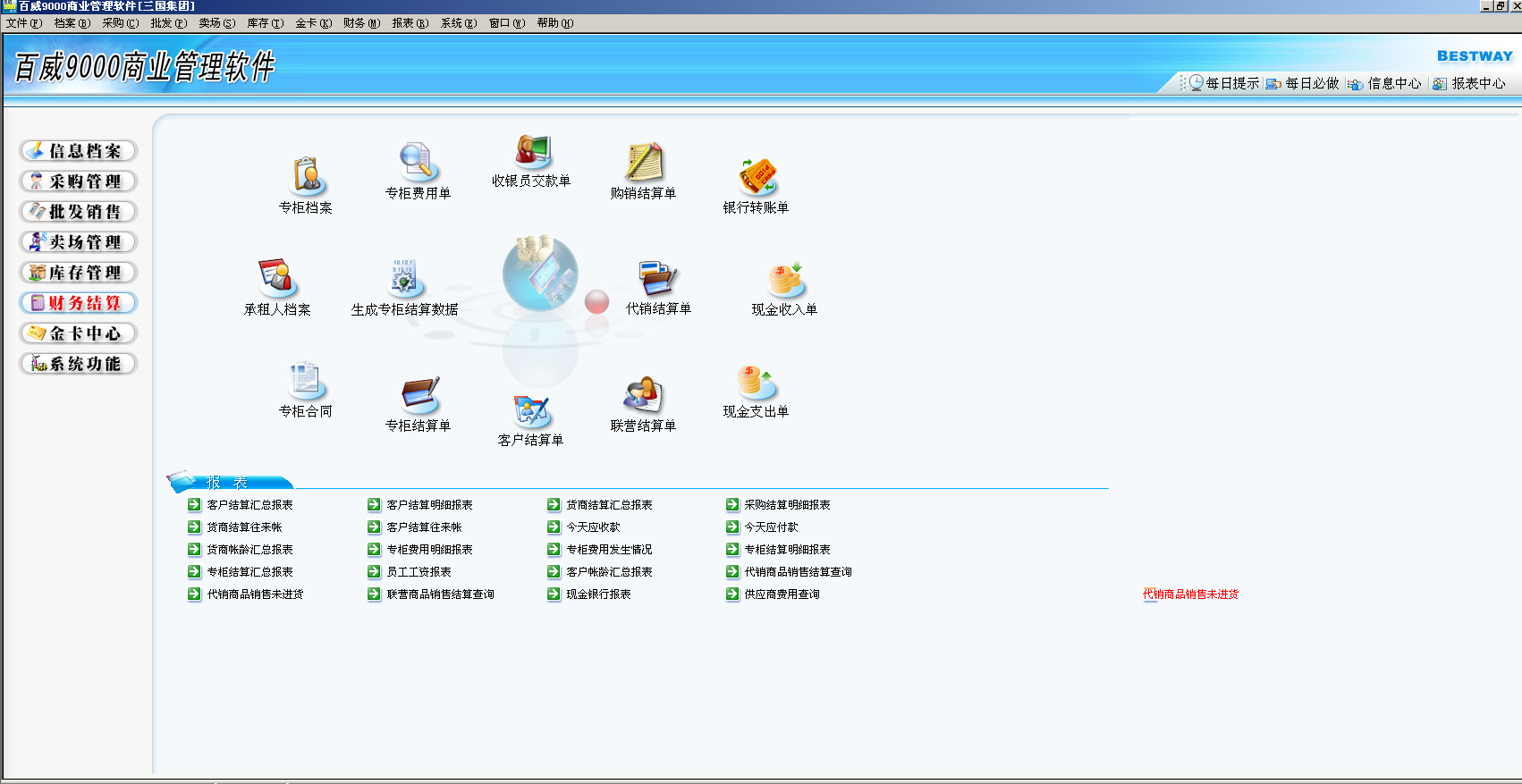1522x784 pixels.
Task: Open the 联营结算单 icon
Action: click(643, 394)
